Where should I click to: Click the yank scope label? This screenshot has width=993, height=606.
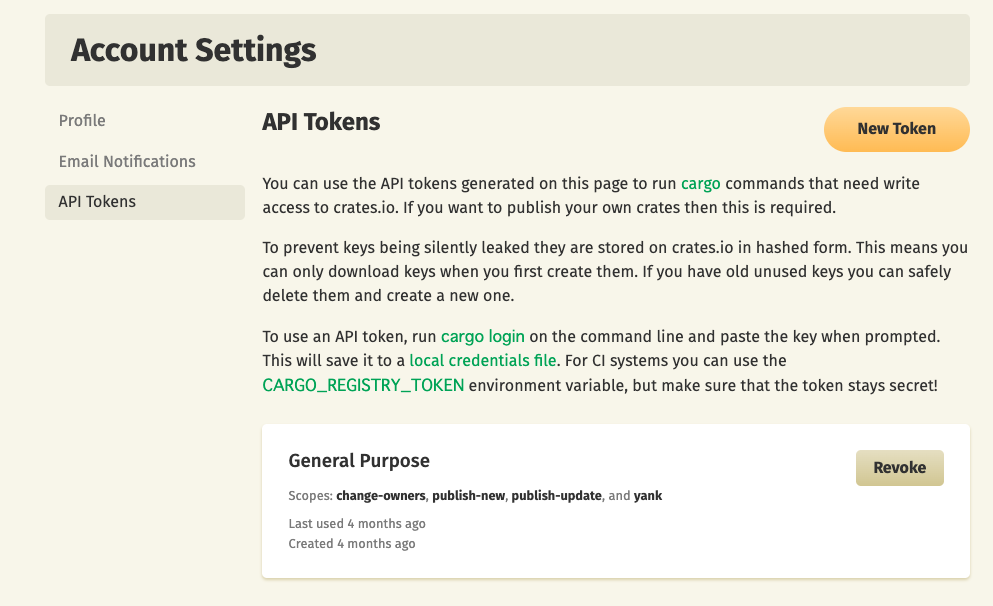tap(648, 496)
